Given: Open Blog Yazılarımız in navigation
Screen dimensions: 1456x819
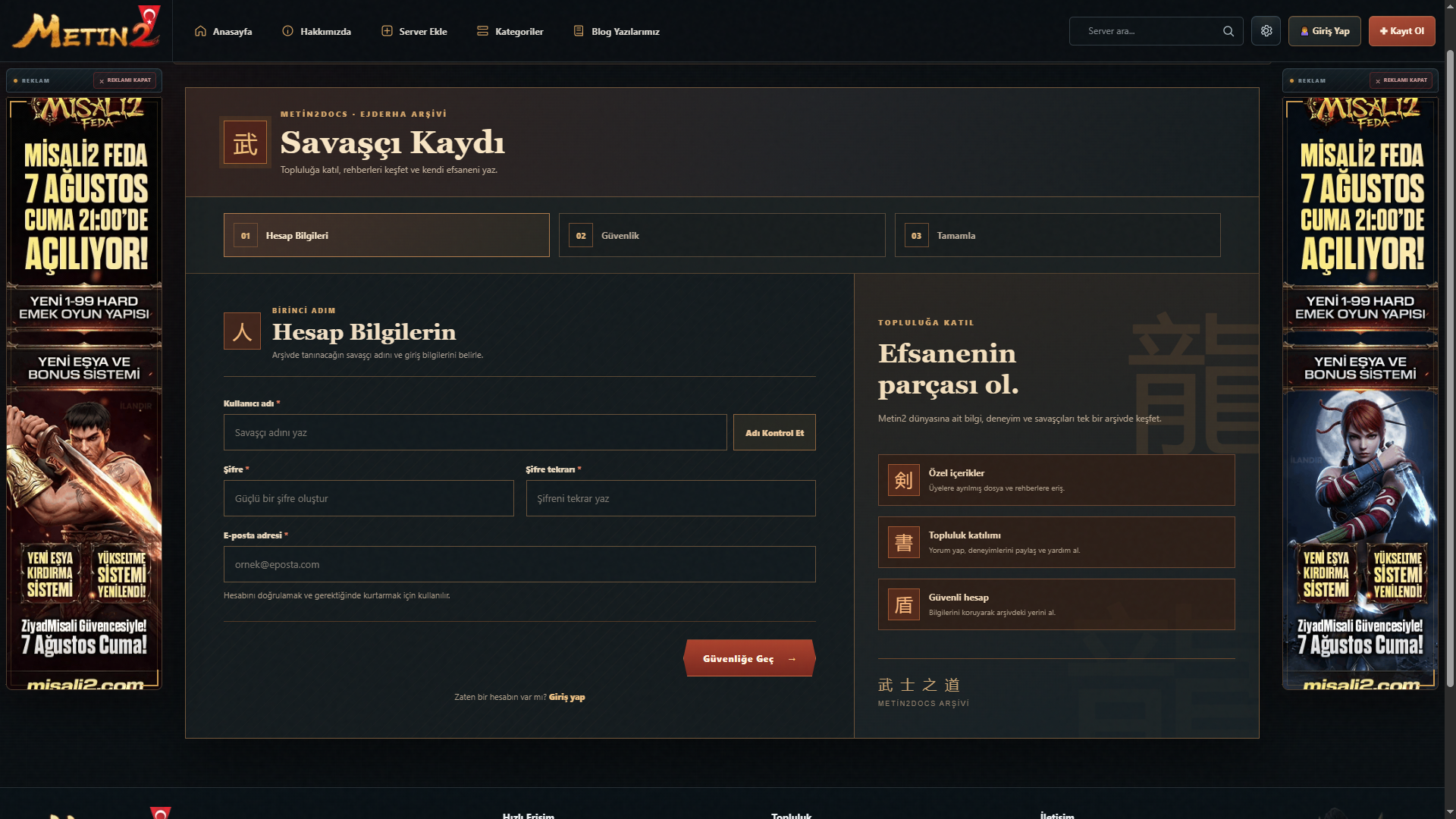Looking at the screenshot, I should (617, 31).
